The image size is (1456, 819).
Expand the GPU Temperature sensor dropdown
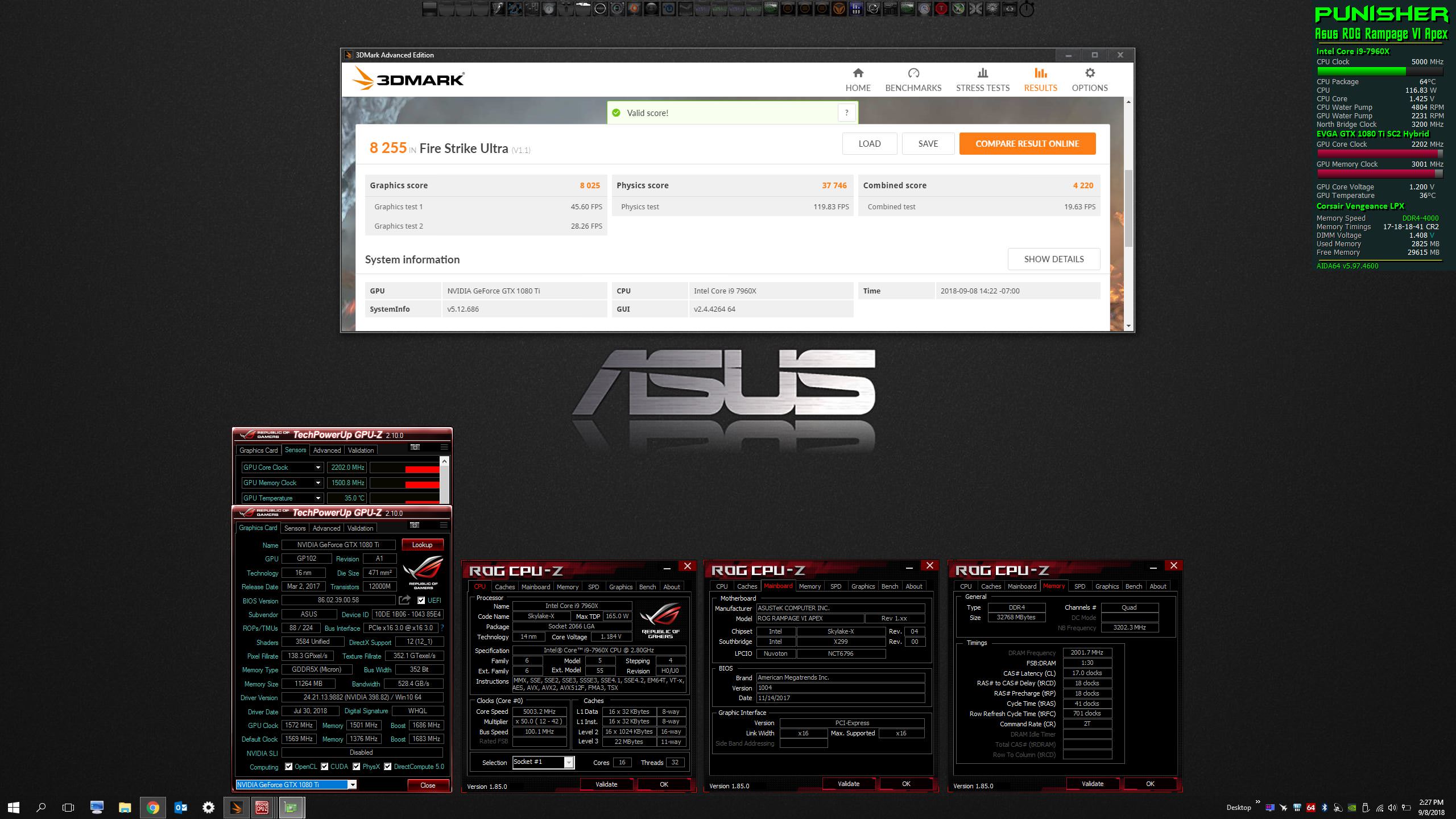[x=318, y=498]
